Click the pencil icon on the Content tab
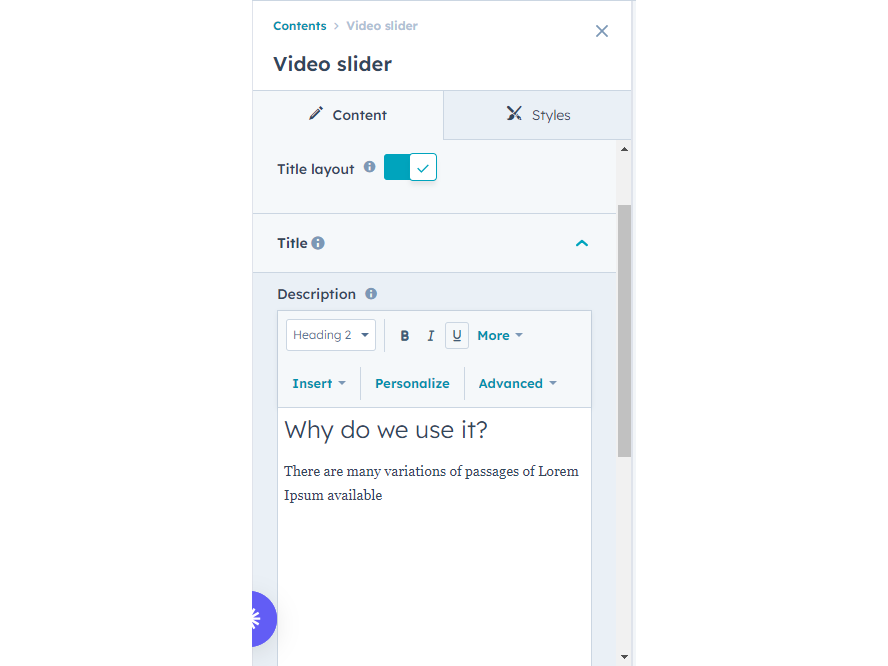This screenshot has width=888, height=666. [x=317, y=114]
